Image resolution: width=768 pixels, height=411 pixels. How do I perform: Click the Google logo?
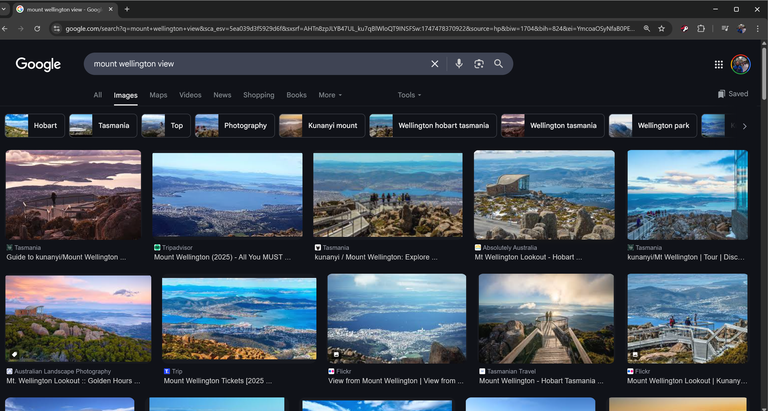38,64
